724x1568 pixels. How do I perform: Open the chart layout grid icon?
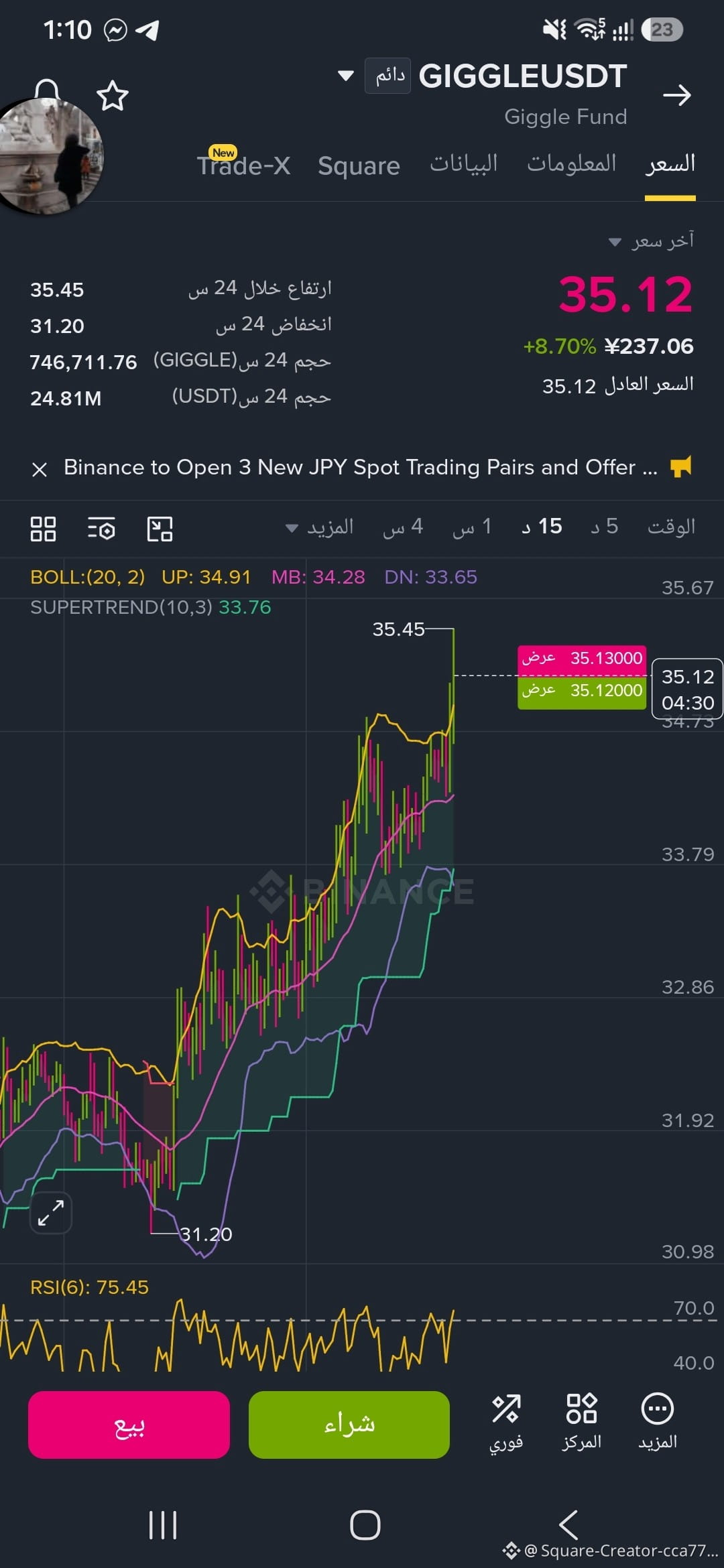click(44, 529)
